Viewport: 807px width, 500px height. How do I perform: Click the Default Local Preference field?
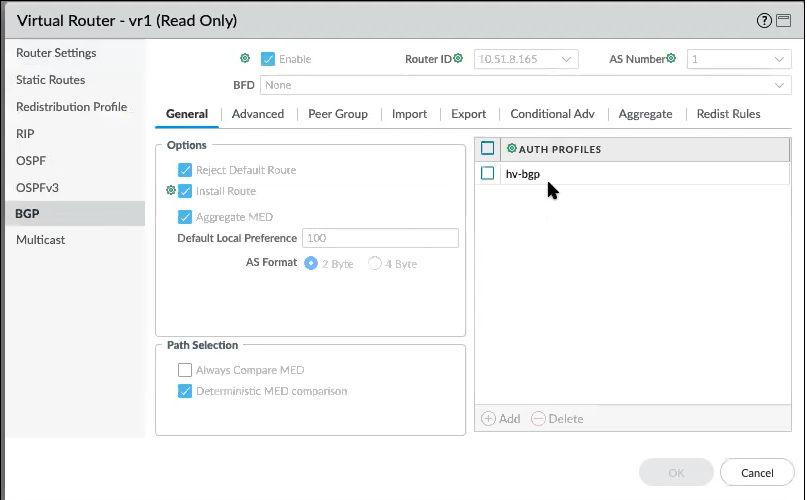tap(380, 238)
